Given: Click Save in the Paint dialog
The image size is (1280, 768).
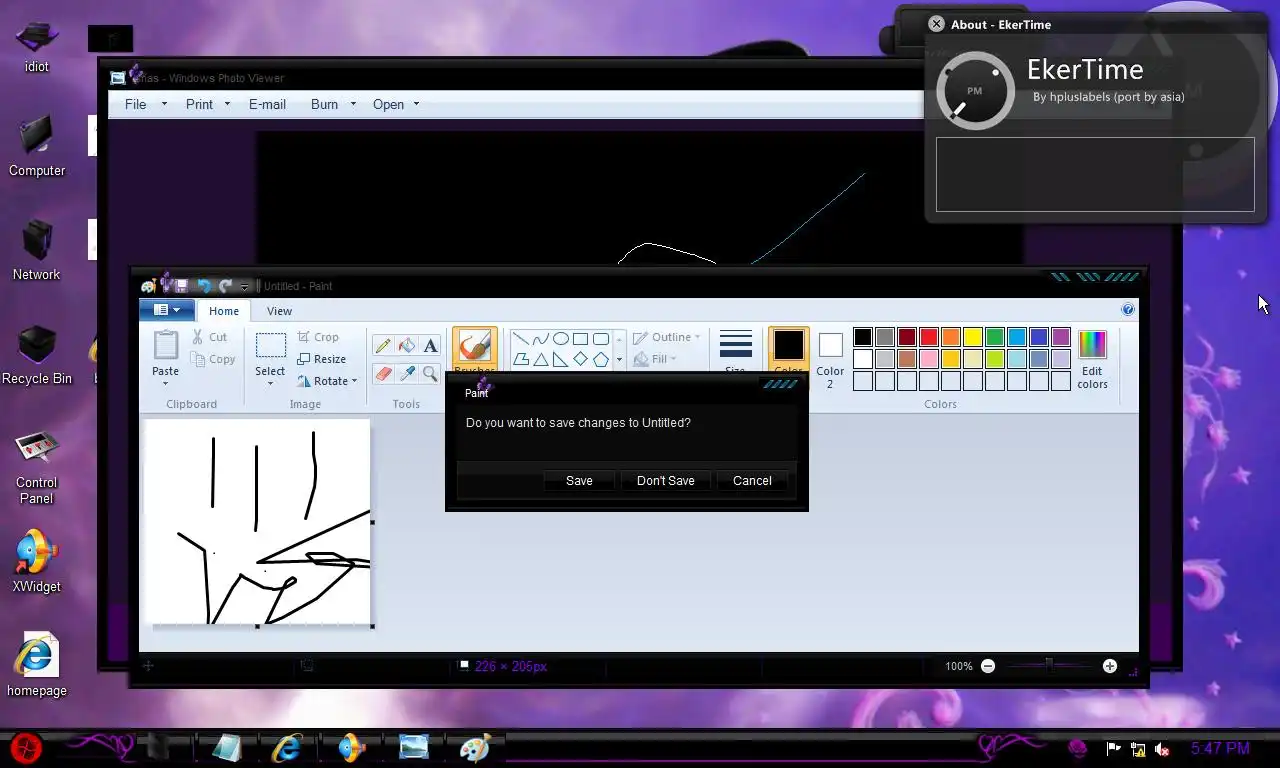Looking at the screenshot, I should 579,481.
